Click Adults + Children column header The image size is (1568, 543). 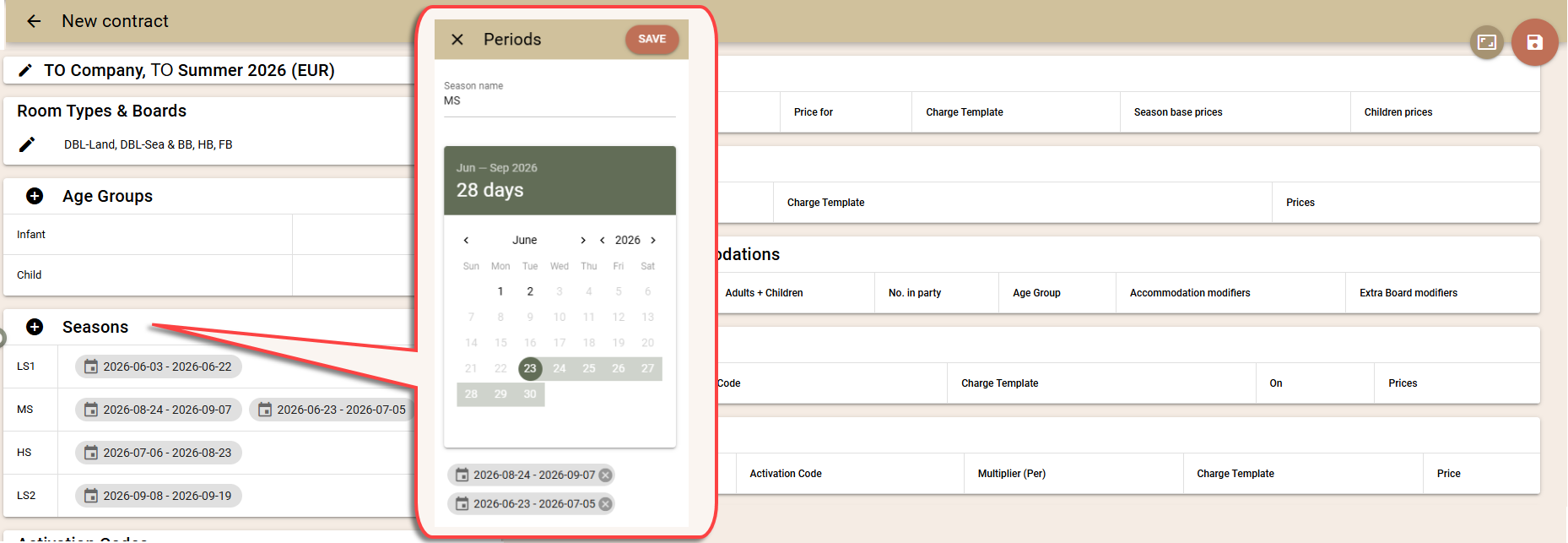[x=764, y=293]
